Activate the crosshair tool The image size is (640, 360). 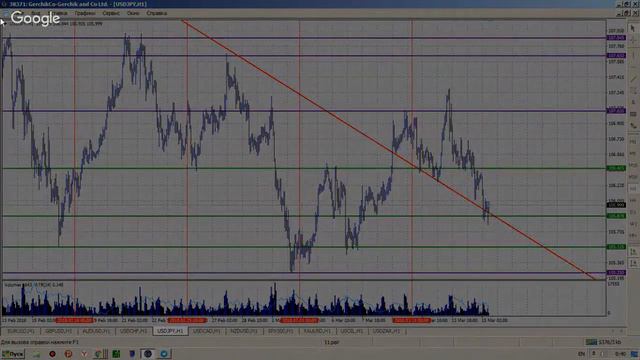pyautogui.click(x=633, y=40)
